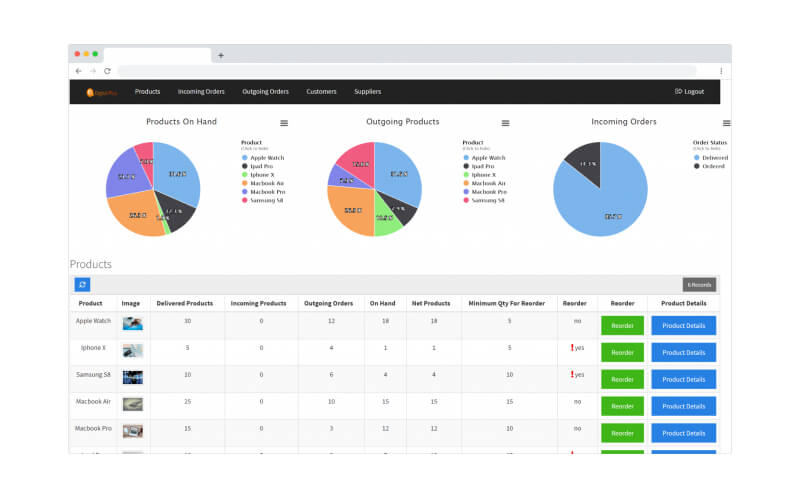The image size is (800, 498).
Task: Expand the Outgoing Products chart hamburger menu
Action: [505, 123]
